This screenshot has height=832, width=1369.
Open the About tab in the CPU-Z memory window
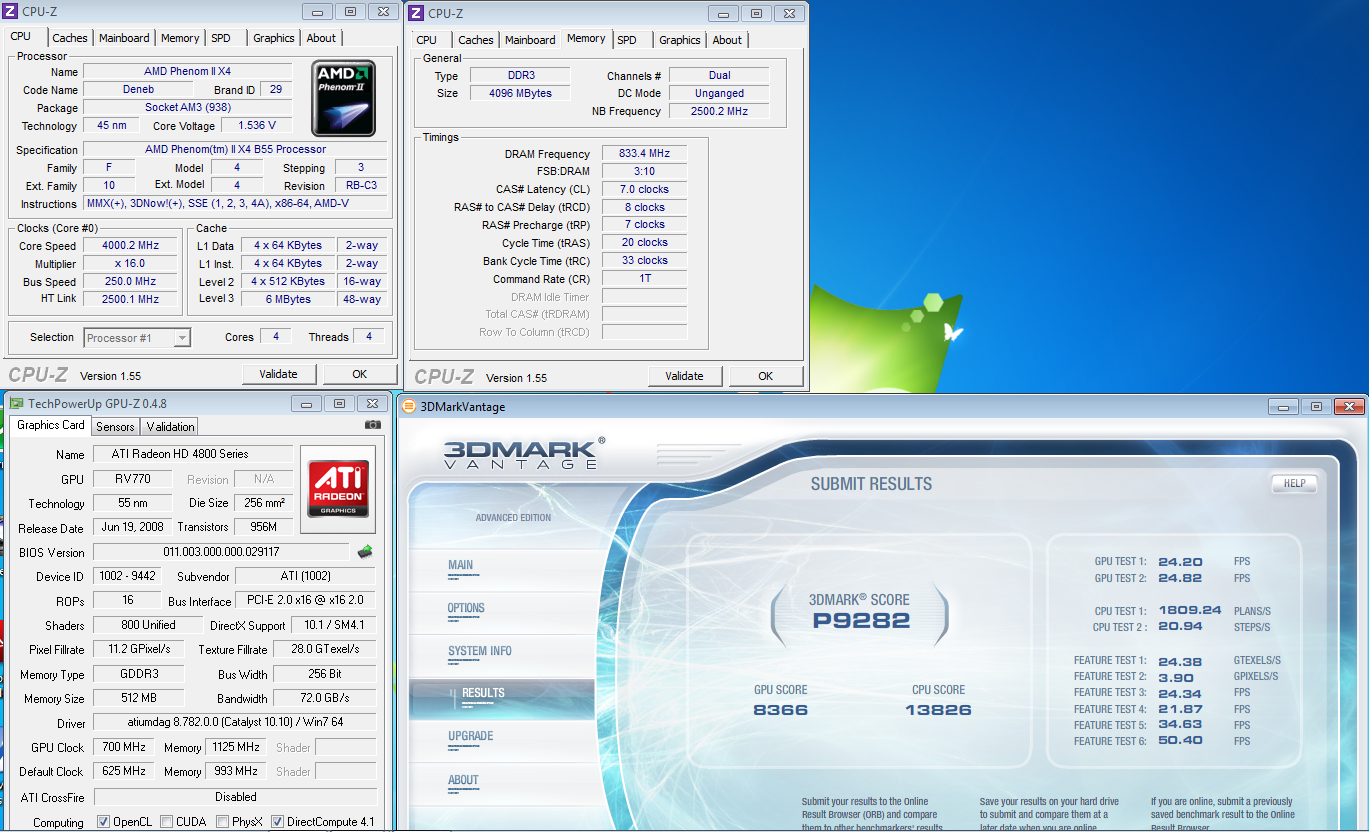point(727,40)
